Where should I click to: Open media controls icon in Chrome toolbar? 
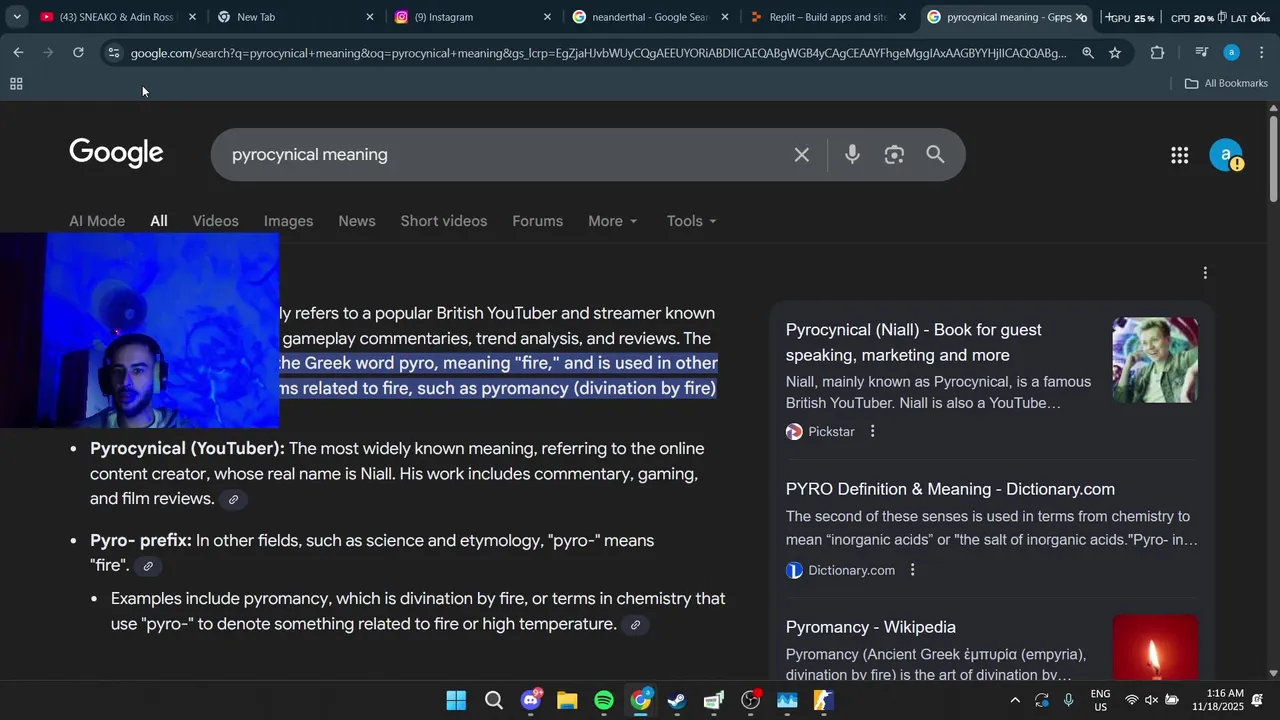pos(1201,53)
